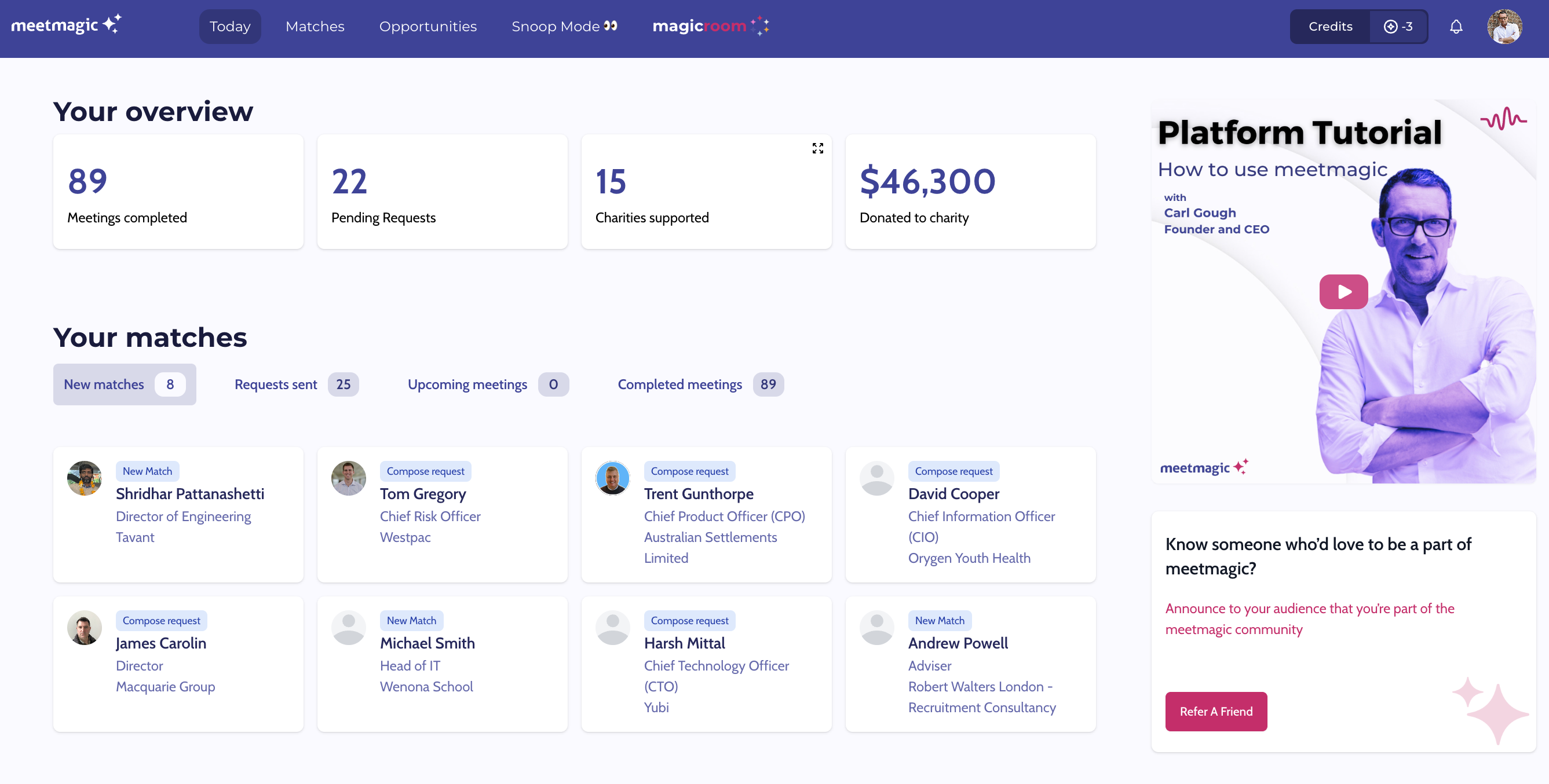Open the user profile avatar menu
The height and width of the screenshot is (784, 1549).
(x=1504, y=27)
